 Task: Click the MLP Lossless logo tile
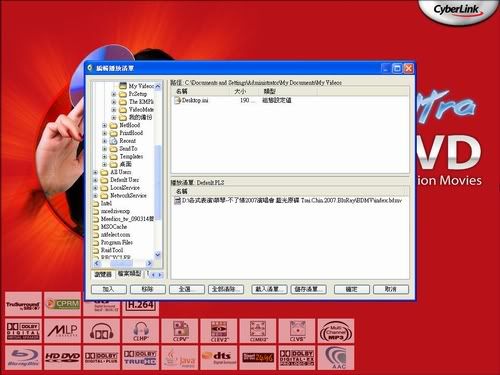tap(62, 331)
